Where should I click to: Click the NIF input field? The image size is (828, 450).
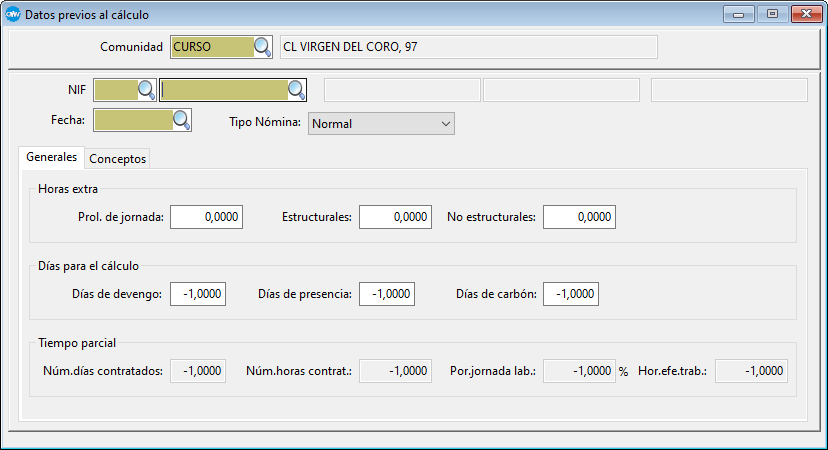114,90
